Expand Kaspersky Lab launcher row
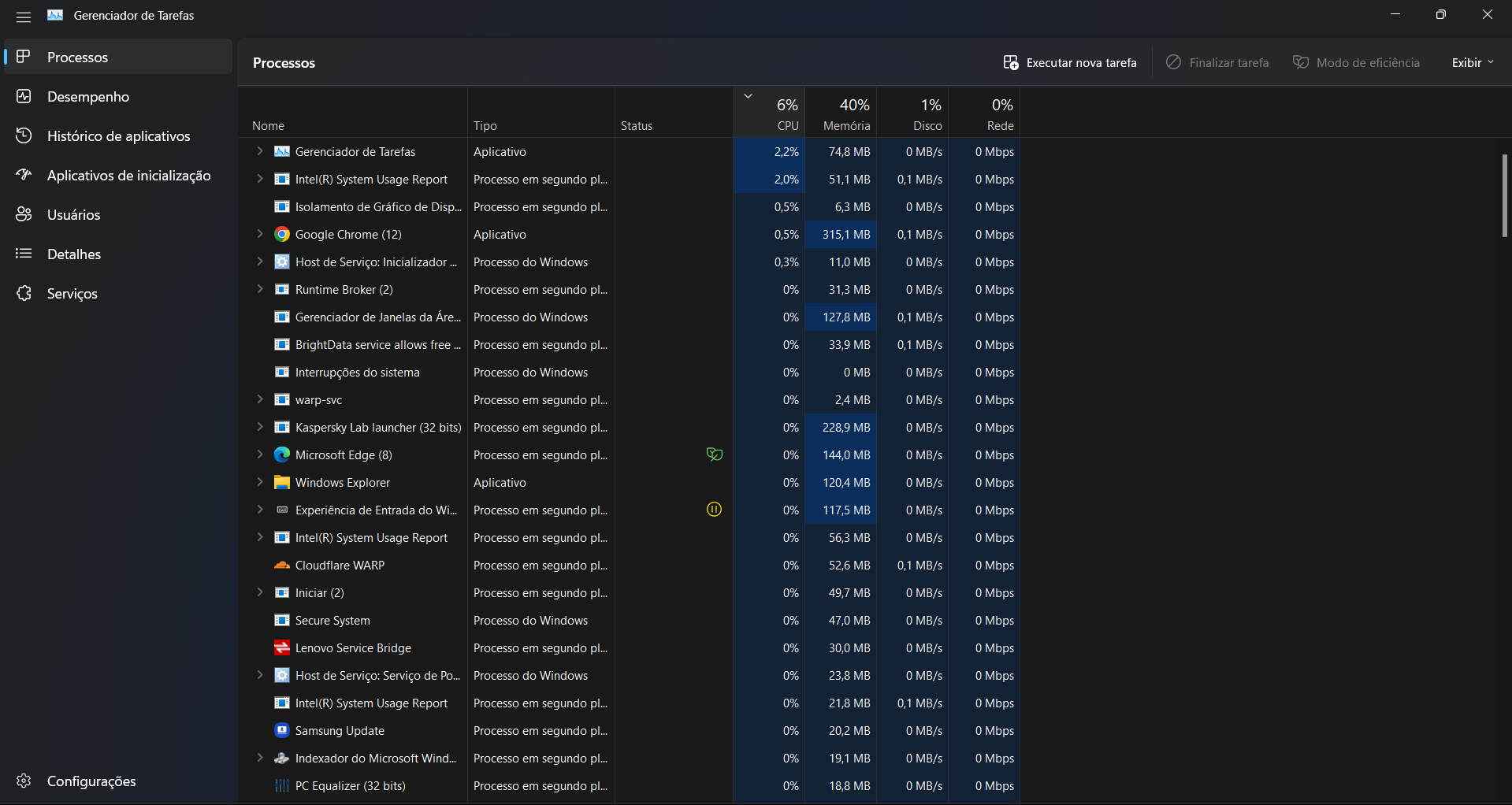This screenshot has width=1512, height=805. pos(260,427)
